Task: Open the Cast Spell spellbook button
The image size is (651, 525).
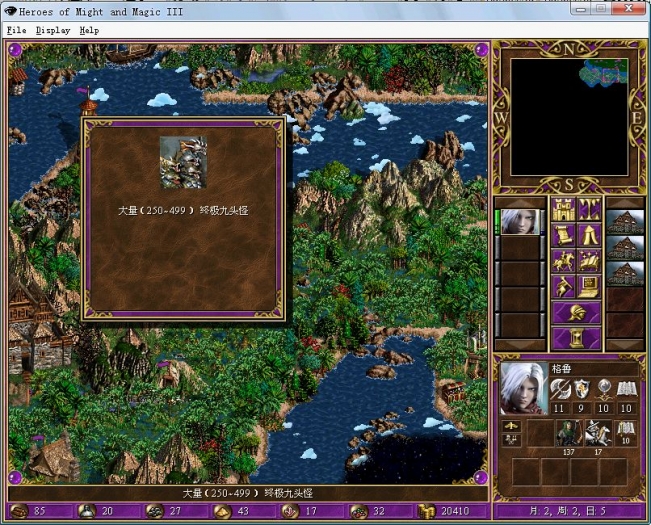Action: pyautogui.click(x=590, y=262)
